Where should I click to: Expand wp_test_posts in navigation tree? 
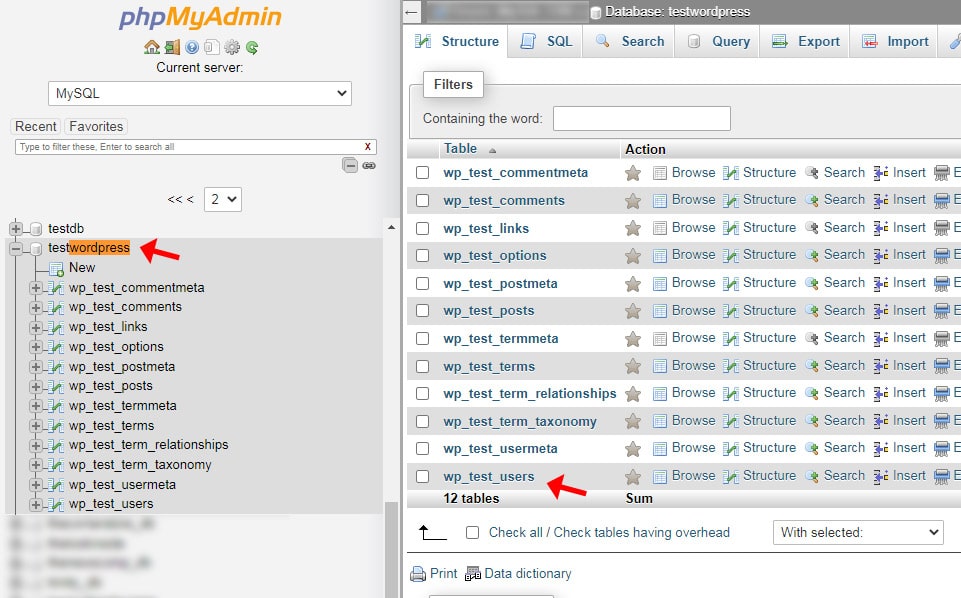(36, 387)
